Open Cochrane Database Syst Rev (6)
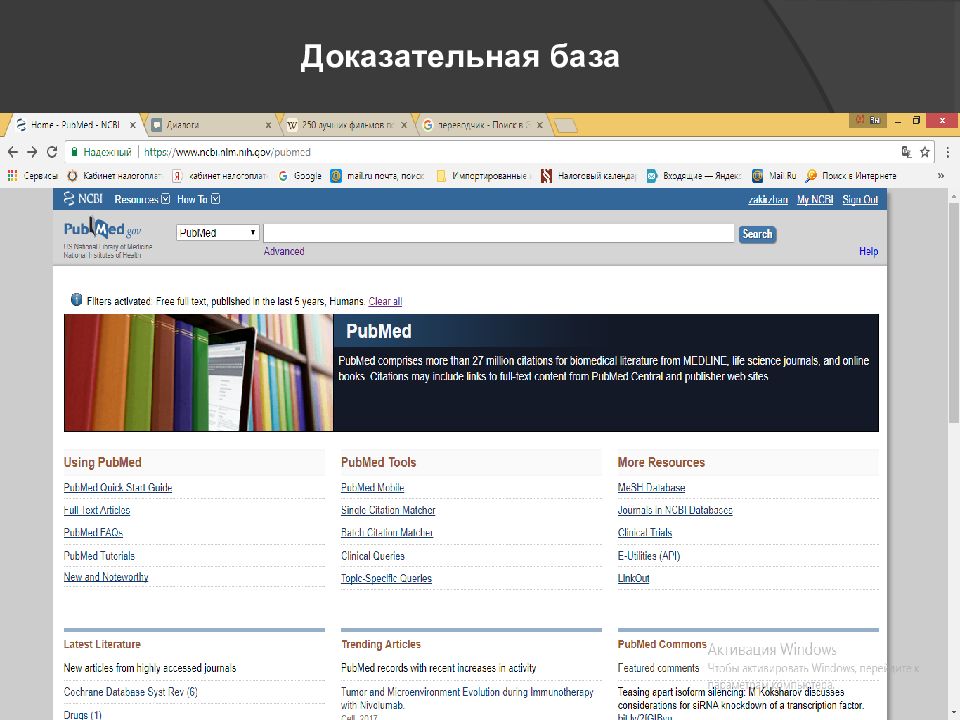The height and width of the screenshot is (720, 960). 130,692
